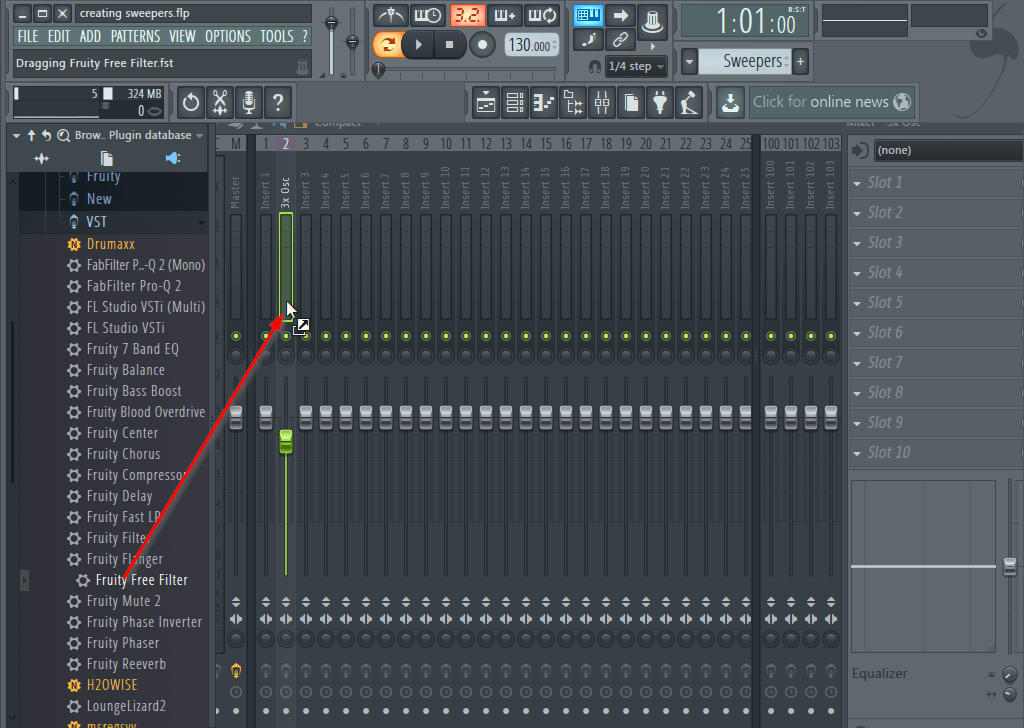Toggle the 3.2 countdown before recording
Viewport: 1024px width, 728px height.
click(x=467, y=15)
